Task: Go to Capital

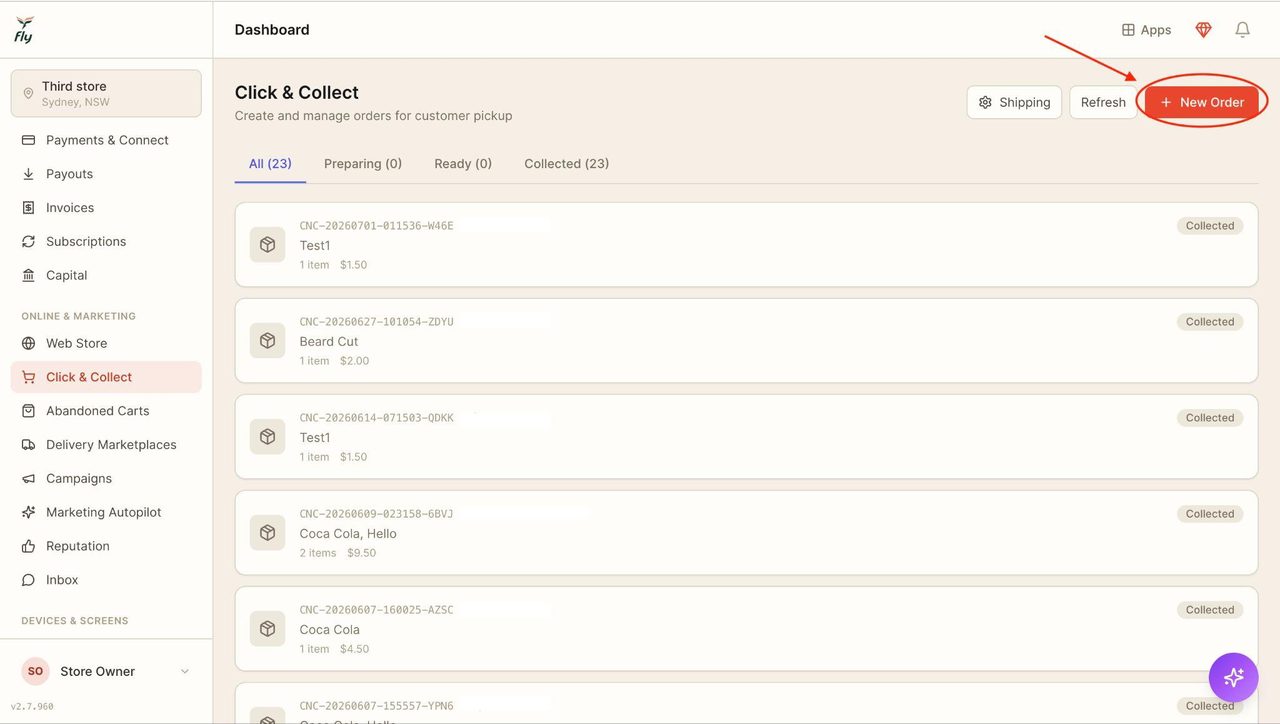Action: click(106, 276)
